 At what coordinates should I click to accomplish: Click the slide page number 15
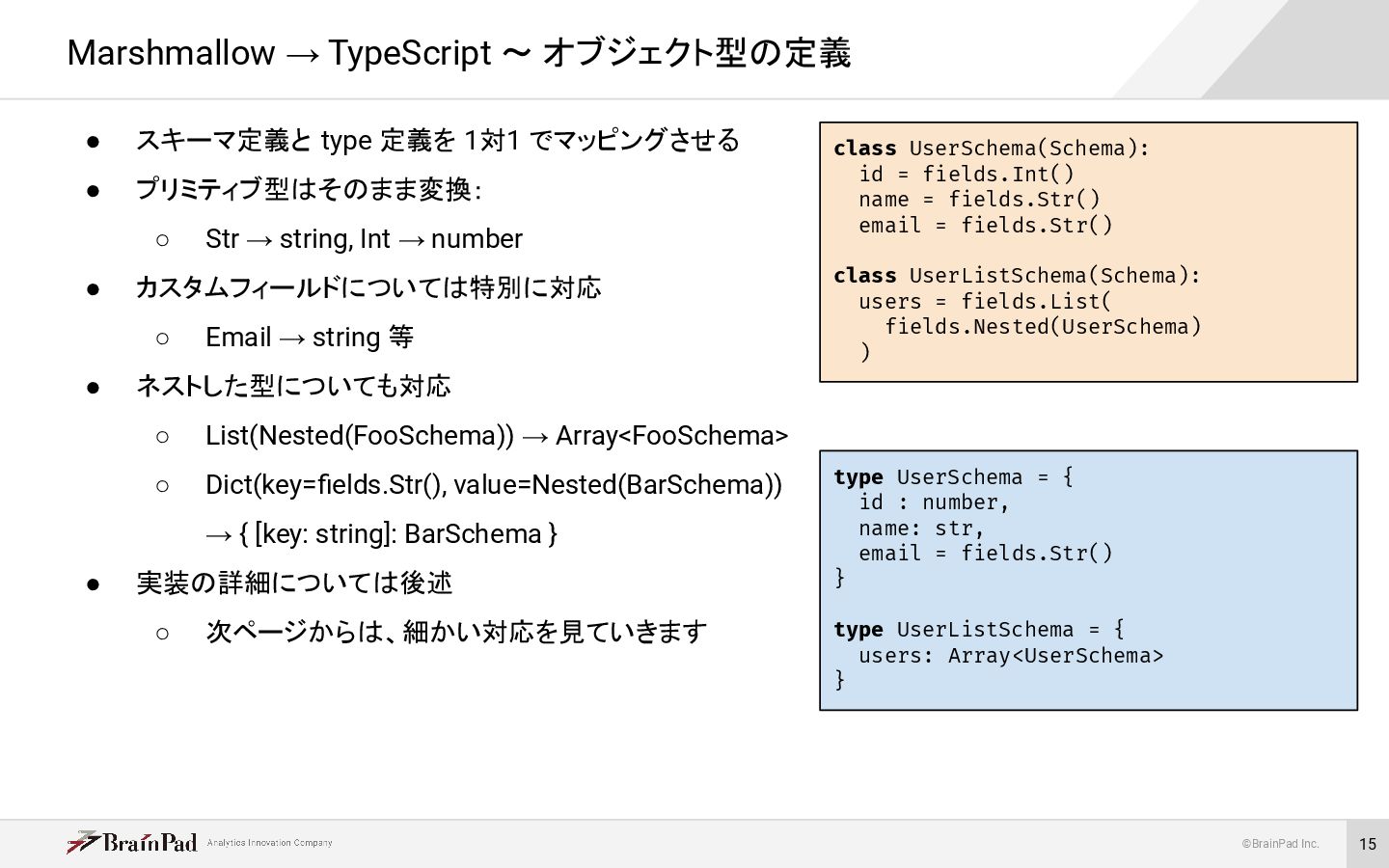1367,844
